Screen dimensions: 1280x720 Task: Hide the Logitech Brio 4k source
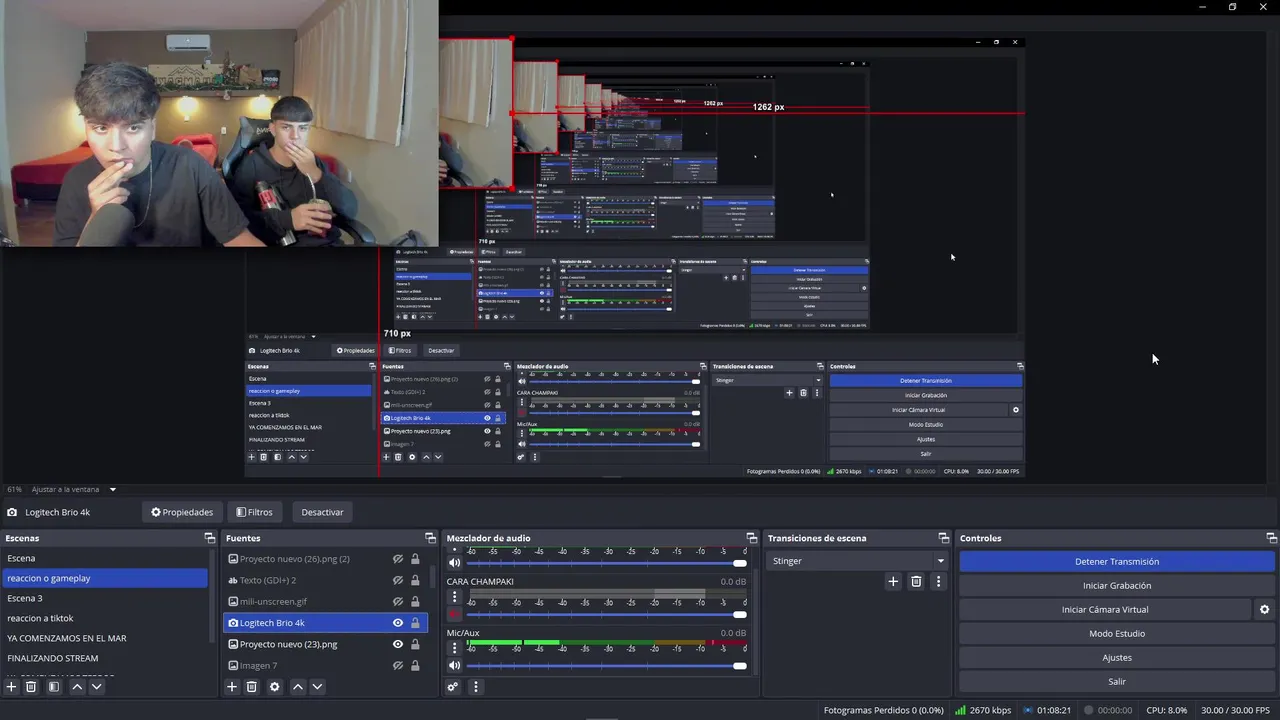tap(398, 623)
